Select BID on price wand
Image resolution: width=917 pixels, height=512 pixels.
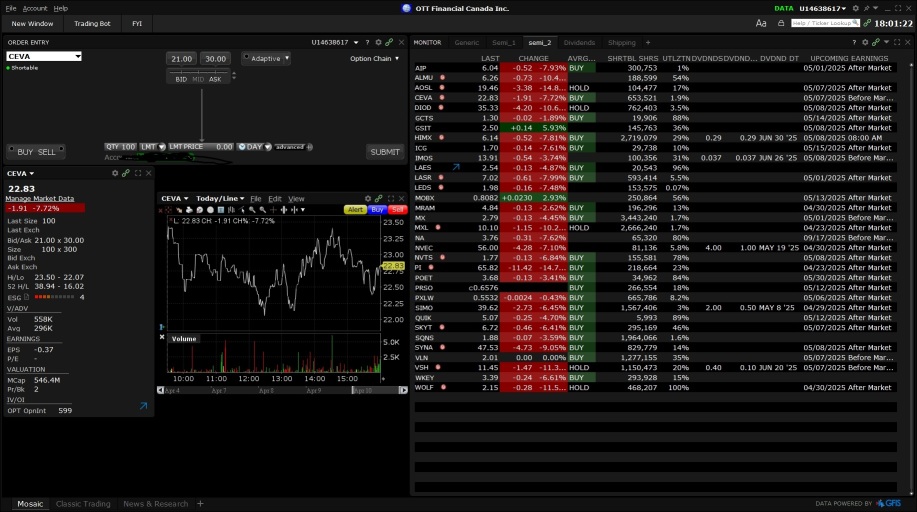181,79
